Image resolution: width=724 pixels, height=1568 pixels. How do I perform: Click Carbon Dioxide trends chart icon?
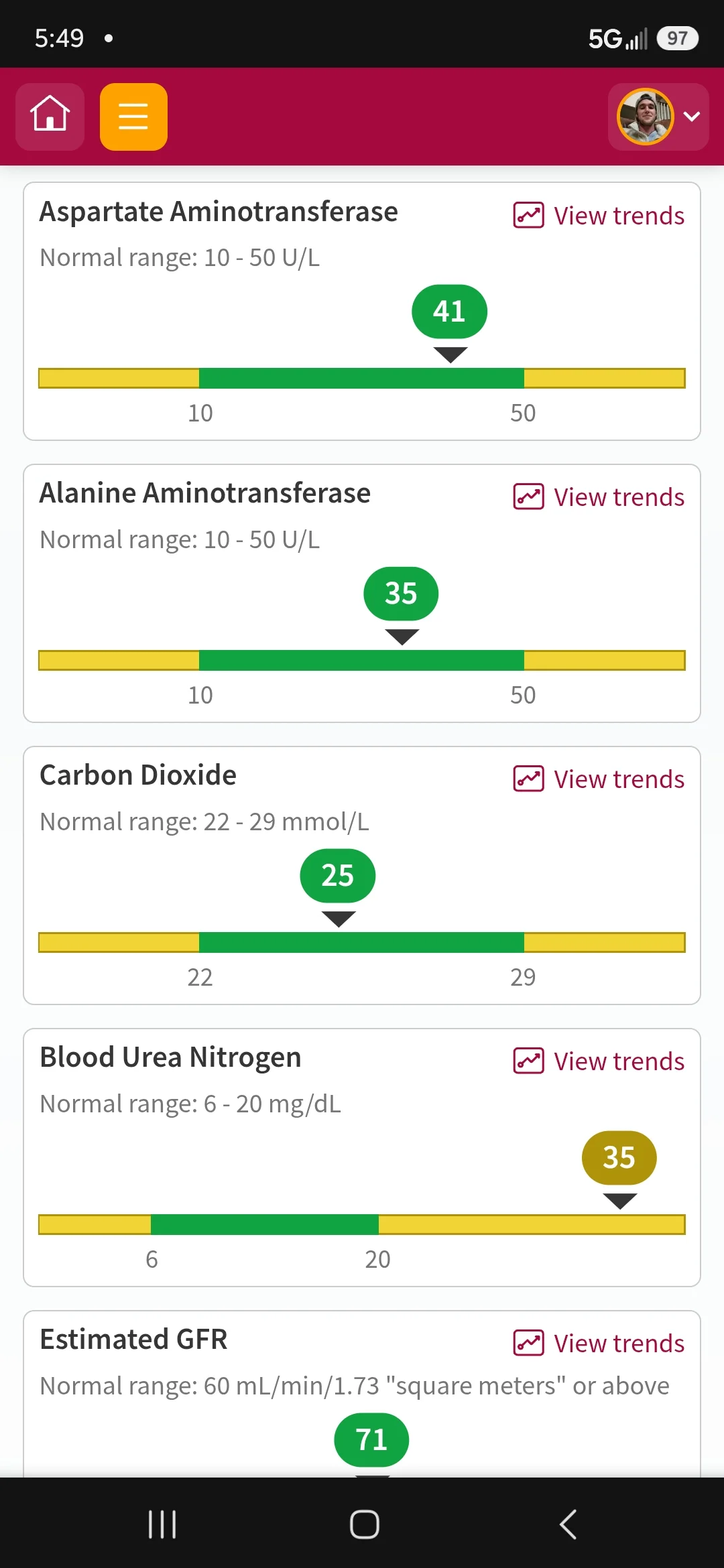point(528,779)
